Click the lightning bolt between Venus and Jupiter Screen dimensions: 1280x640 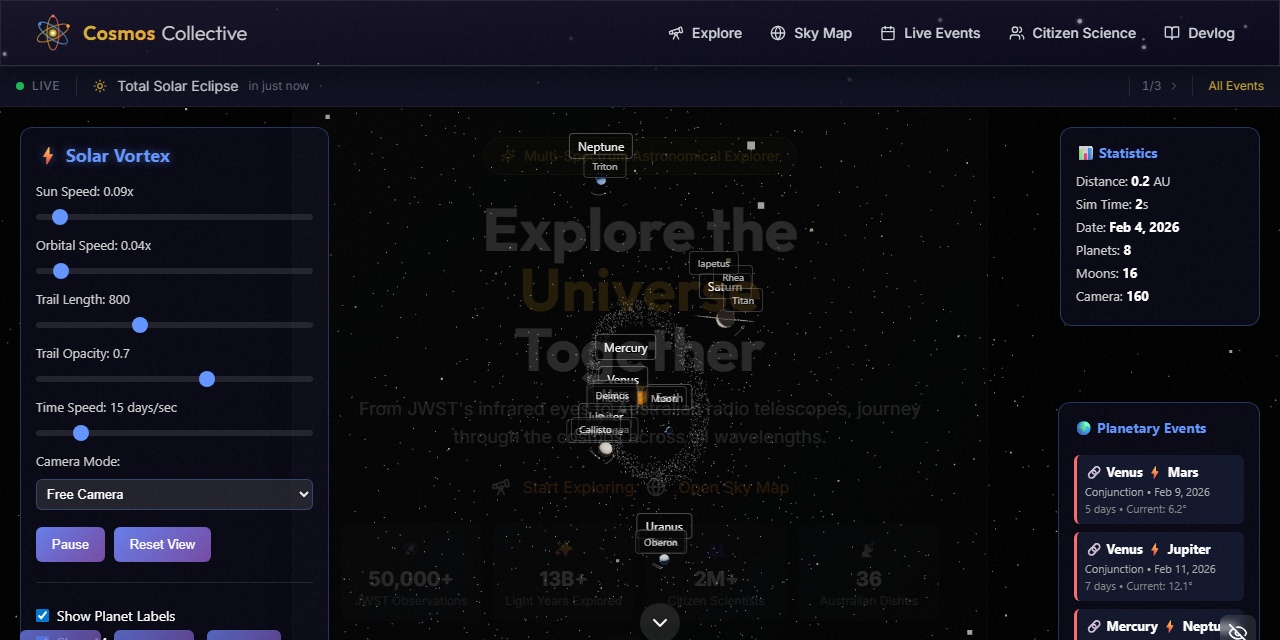(1155, 549)
